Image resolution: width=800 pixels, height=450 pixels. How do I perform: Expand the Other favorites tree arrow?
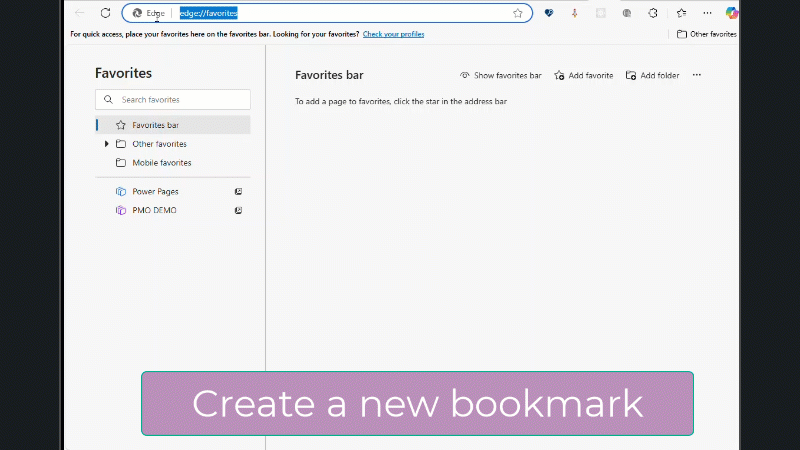107,144
